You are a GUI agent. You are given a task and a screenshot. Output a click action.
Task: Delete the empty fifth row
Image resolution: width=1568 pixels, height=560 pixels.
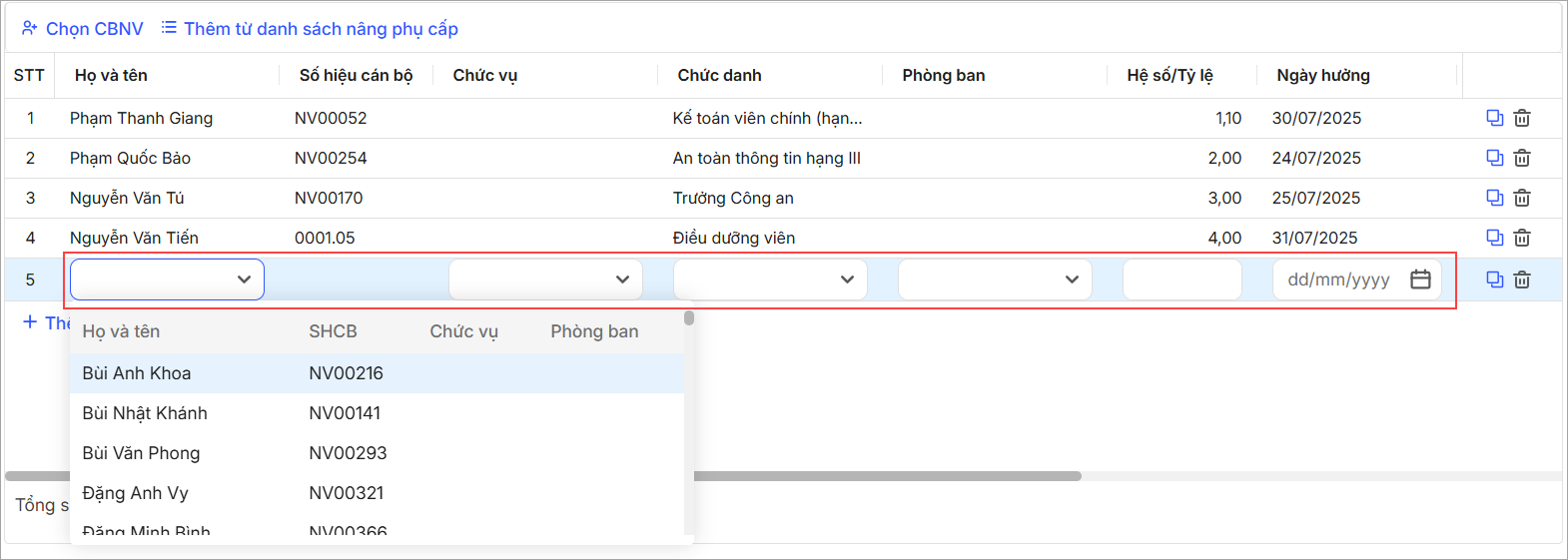pos(1522,280)
